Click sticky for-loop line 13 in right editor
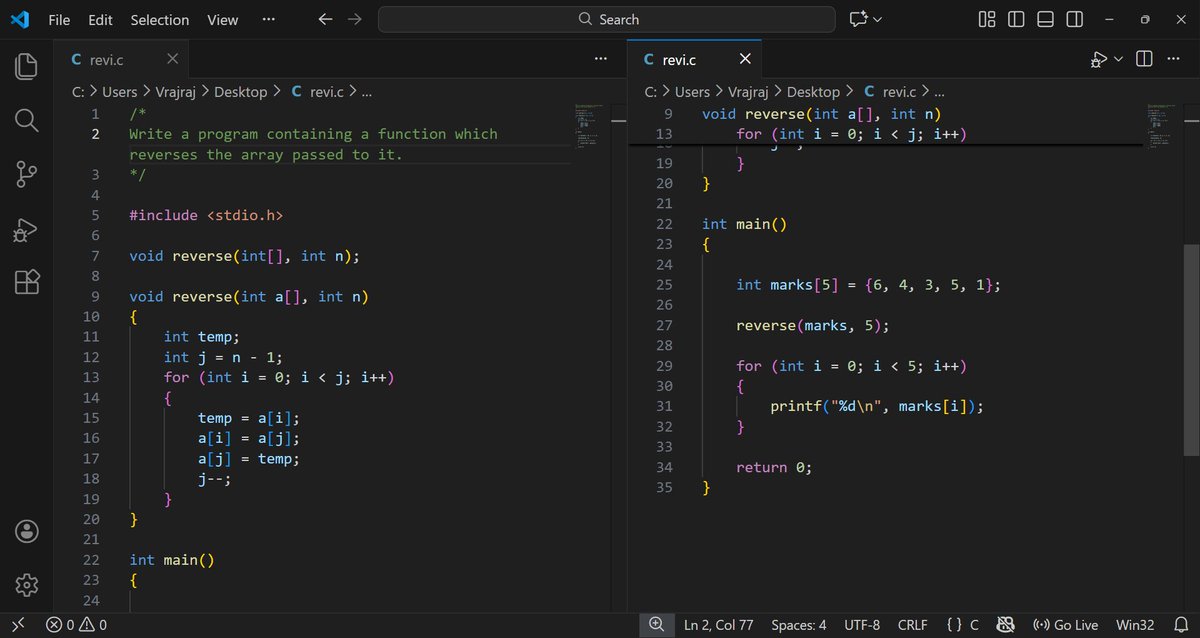Screen dimensions: 1200x638 tap(851, 134)
